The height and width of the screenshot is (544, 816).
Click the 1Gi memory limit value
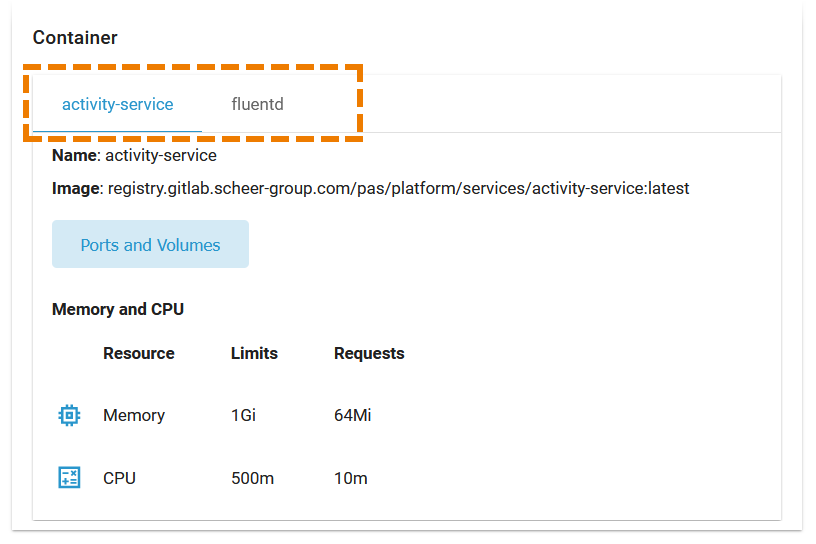click(243, 415)
